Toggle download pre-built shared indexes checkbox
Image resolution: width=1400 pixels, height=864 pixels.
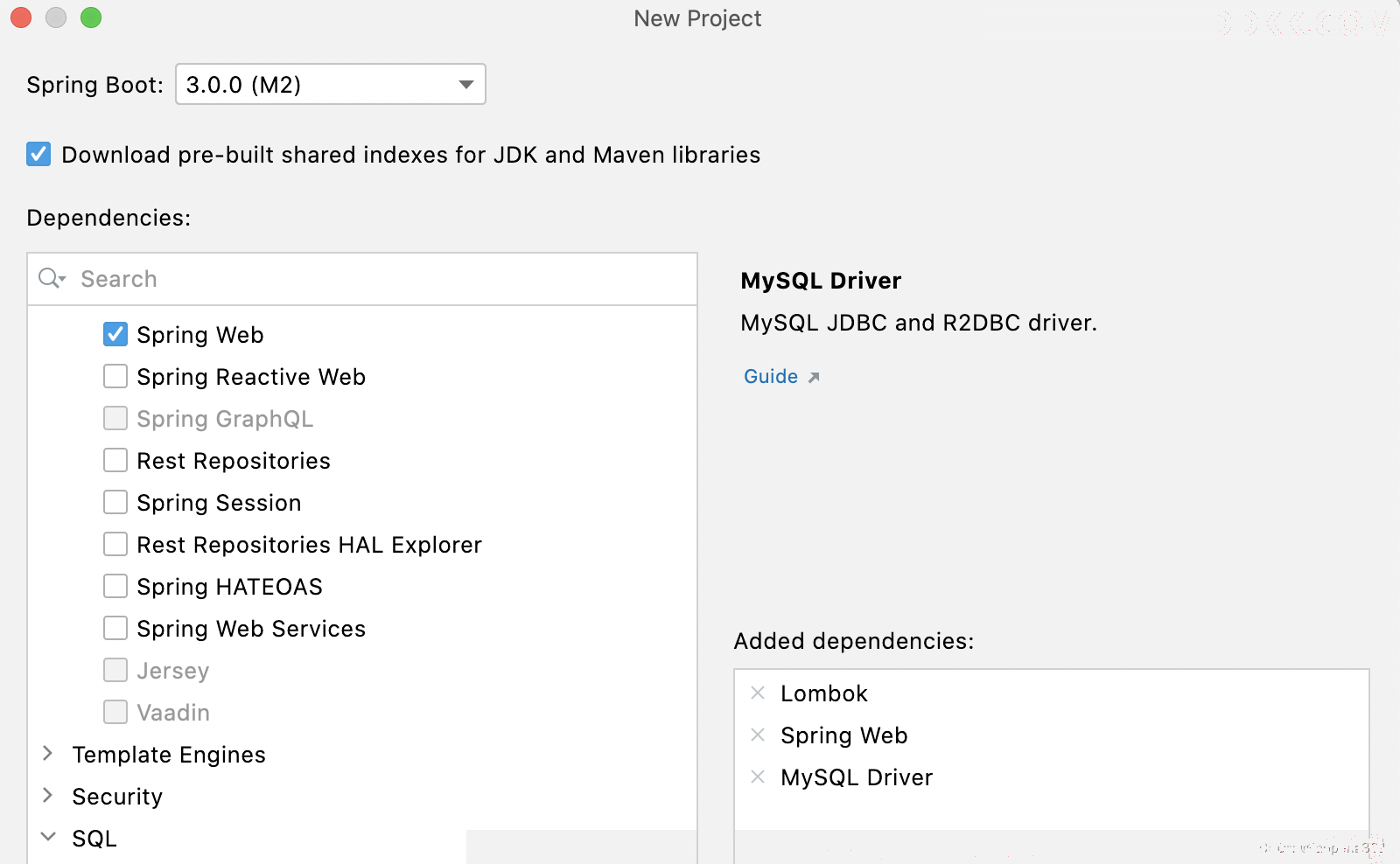pos(38,155)
